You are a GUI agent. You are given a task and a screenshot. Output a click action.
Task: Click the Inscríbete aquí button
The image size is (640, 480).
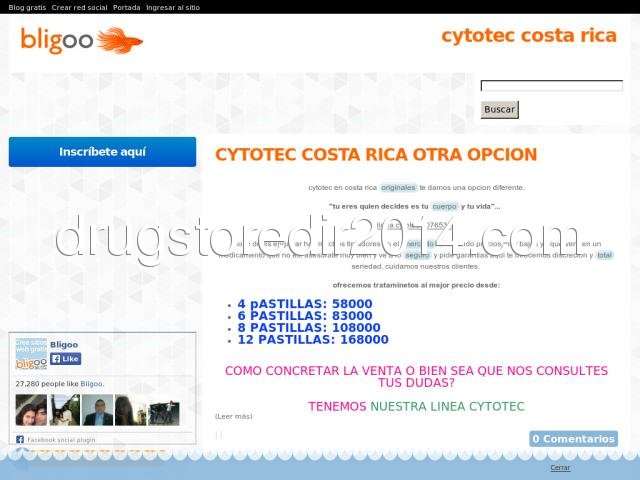pyautogui.click(x=102, y=152)
